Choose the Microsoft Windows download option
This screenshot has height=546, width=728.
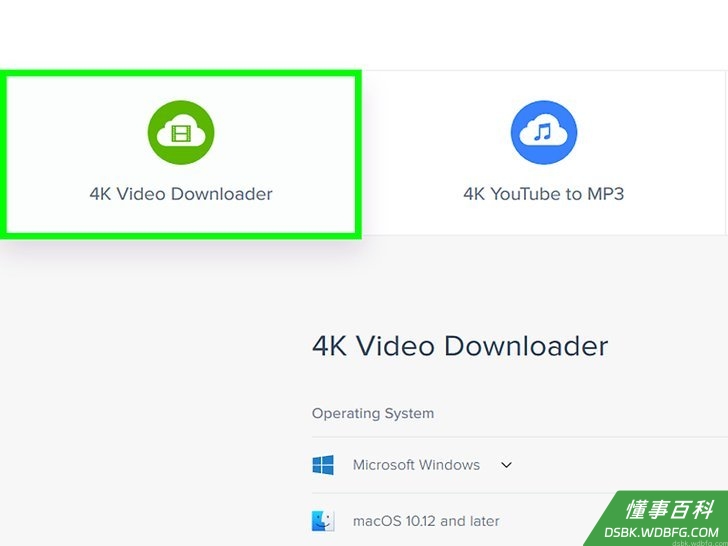[416, 465]
